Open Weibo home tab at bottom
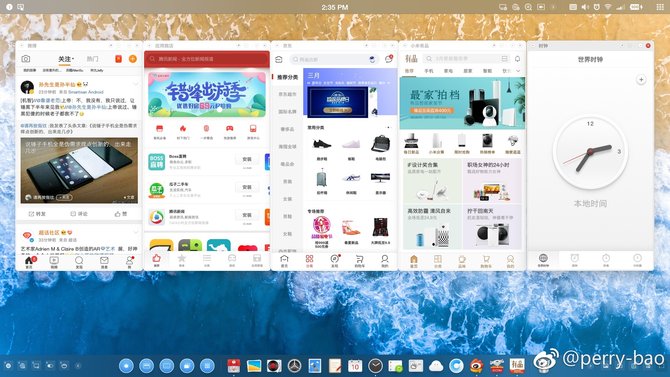The width and height of the screenshot is (670, 377). 29,262
